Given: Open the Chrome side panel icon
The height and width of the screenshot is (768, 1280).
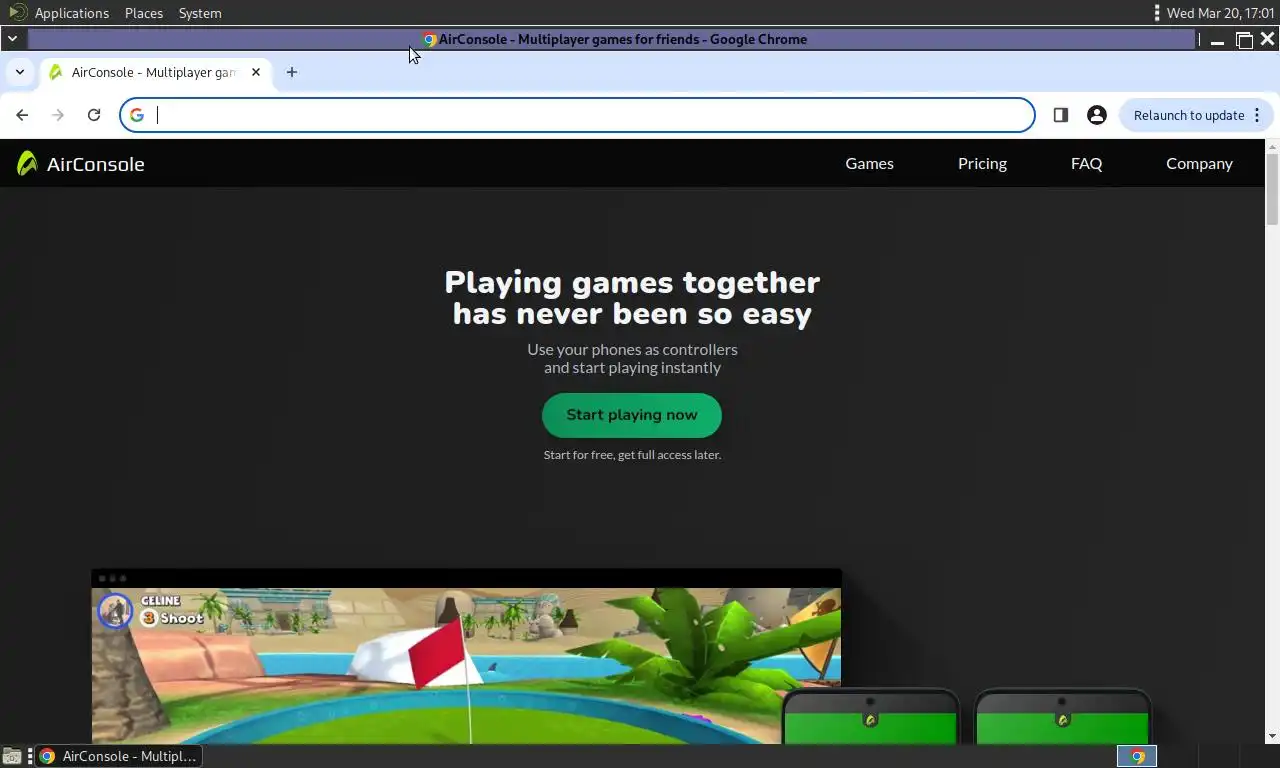Looking at the screenshot, I should (x=1061, y=115).
